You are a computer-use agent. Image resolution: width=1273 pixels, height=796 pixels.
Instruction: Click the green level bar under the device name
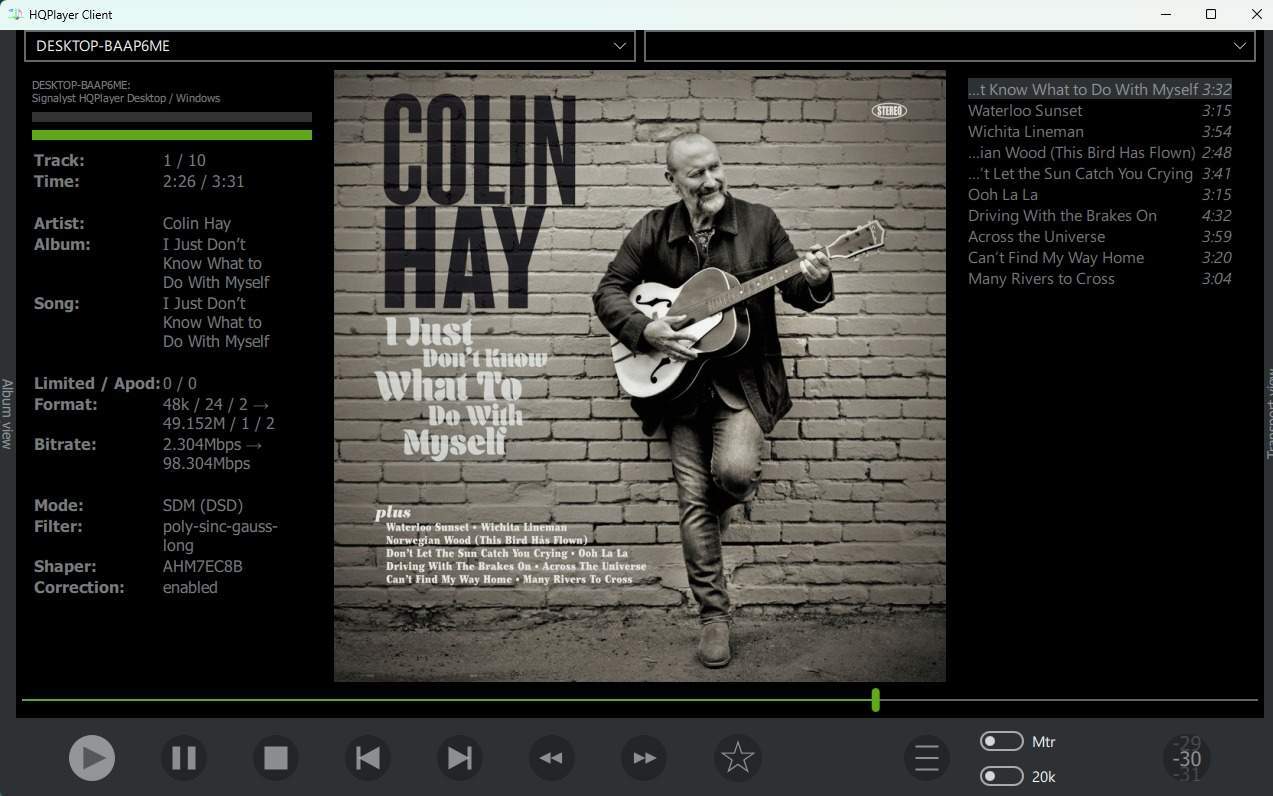(x=172, y=135)
